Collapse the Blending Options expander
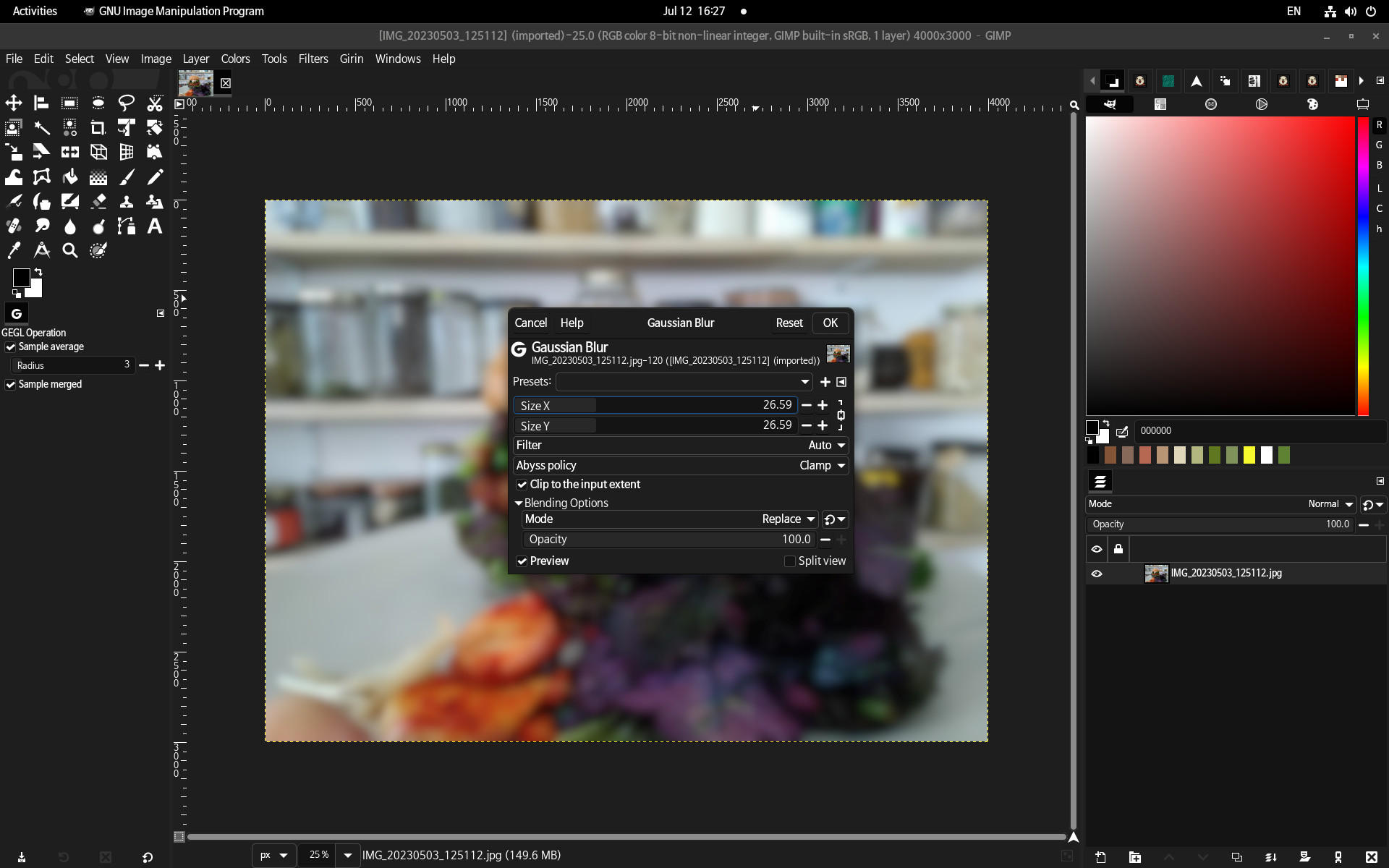The width and height of the screenshot is (1389, 868). (519, 503)
